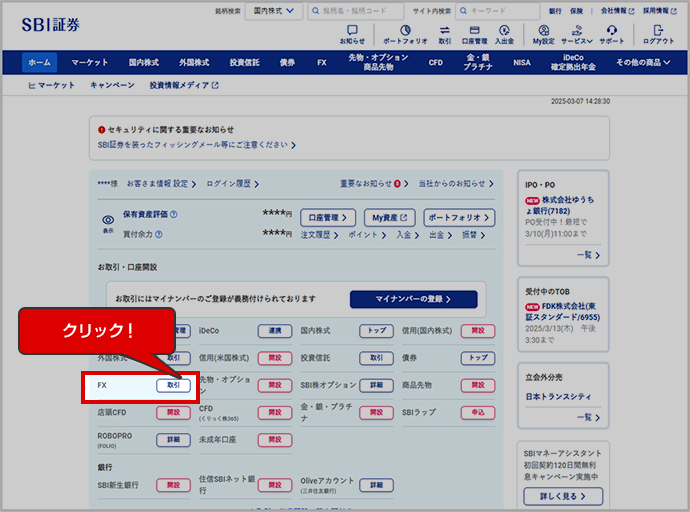This screenshot has width=690, height=512.
Task: Open the 国内株式 navigation tab
Action: (x=143, y=62)
